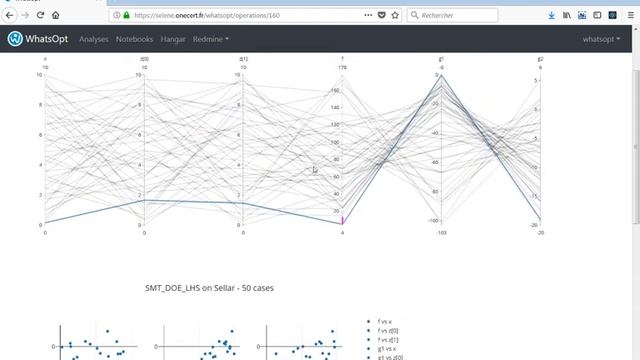Viewport: 640px width, 360px height.
Task: Bookmark this page with the star
Action: coord(395,15)
